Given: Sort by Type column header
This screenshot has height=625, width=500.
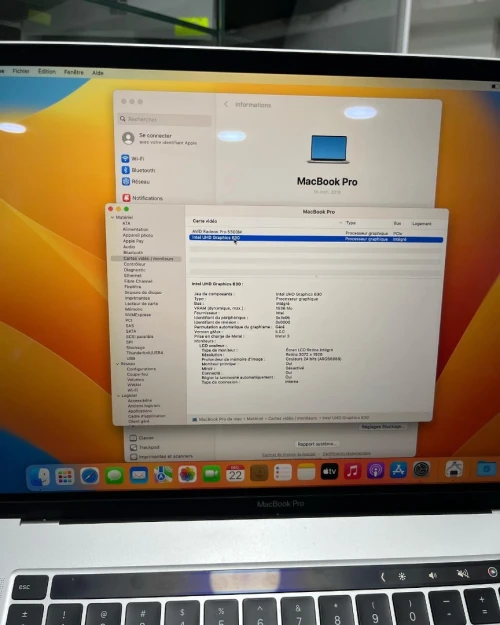Looking at the screenshot, I should click(x=350, y=223).
